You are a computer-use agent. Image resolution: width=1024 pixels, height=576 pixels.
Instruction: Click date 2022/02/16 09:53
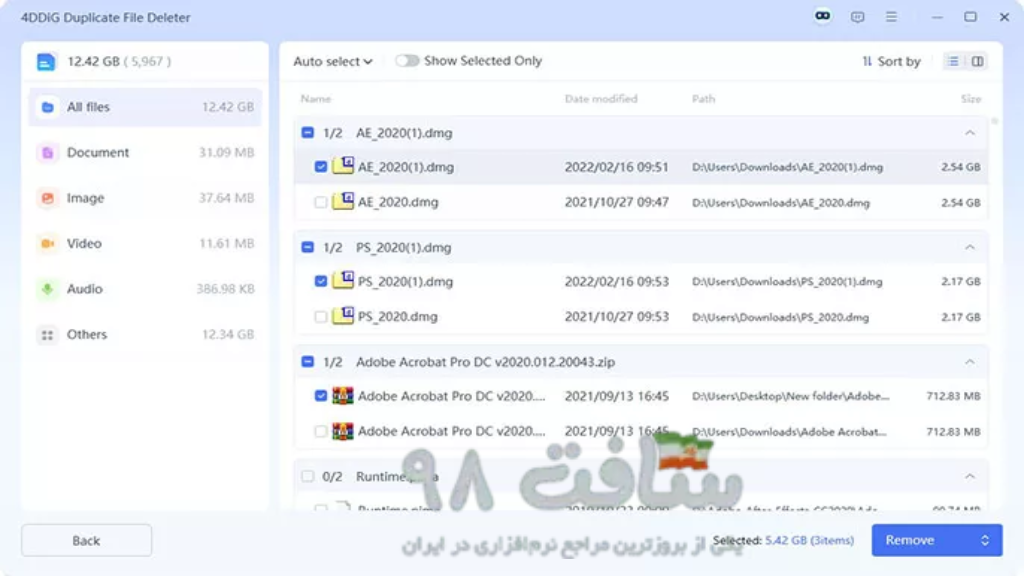616,281
